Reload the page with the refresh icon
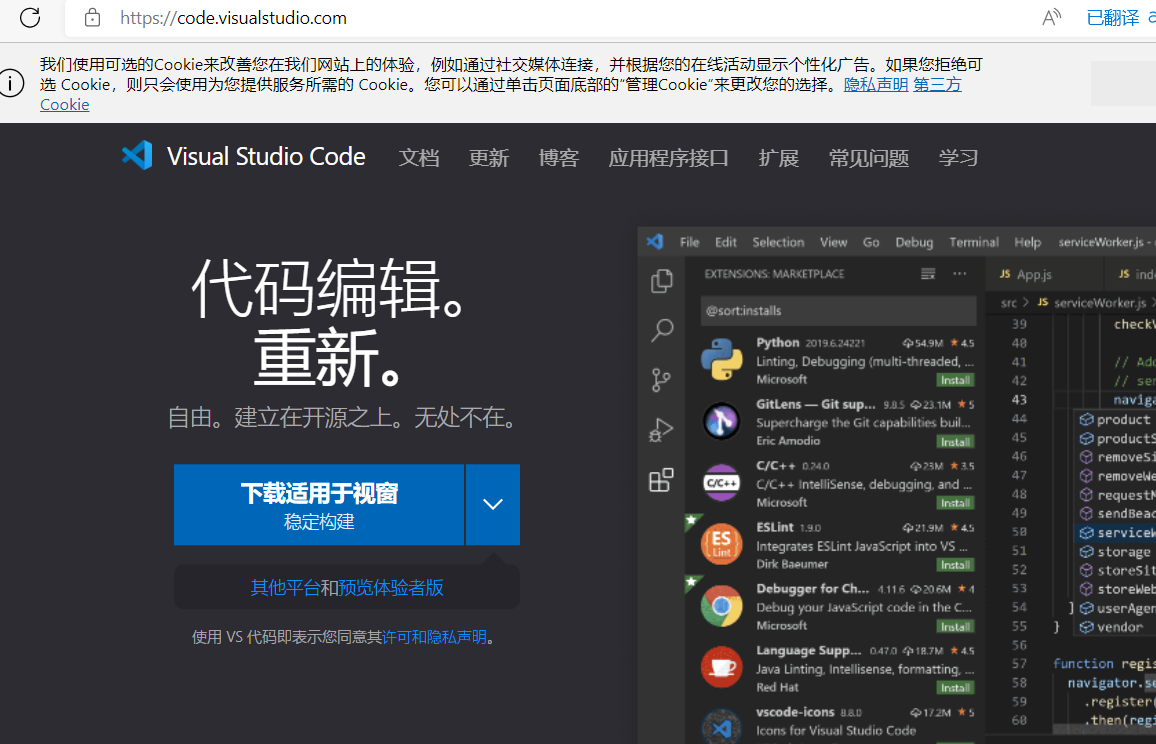The image size is (1156, 744). [30, 17]
